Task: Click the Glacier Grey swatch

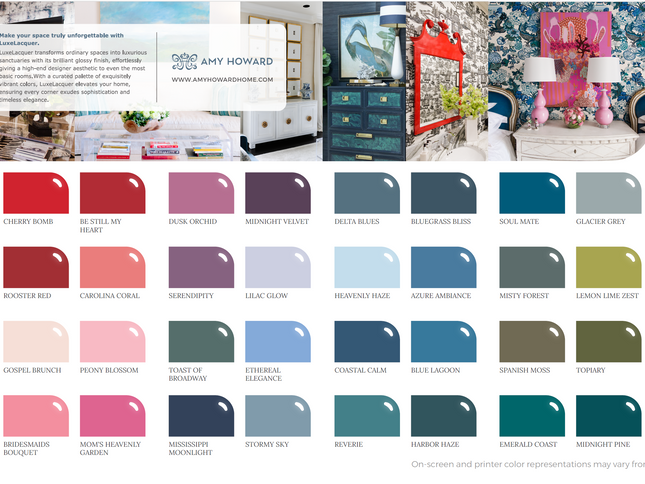Action: [608, 193]
